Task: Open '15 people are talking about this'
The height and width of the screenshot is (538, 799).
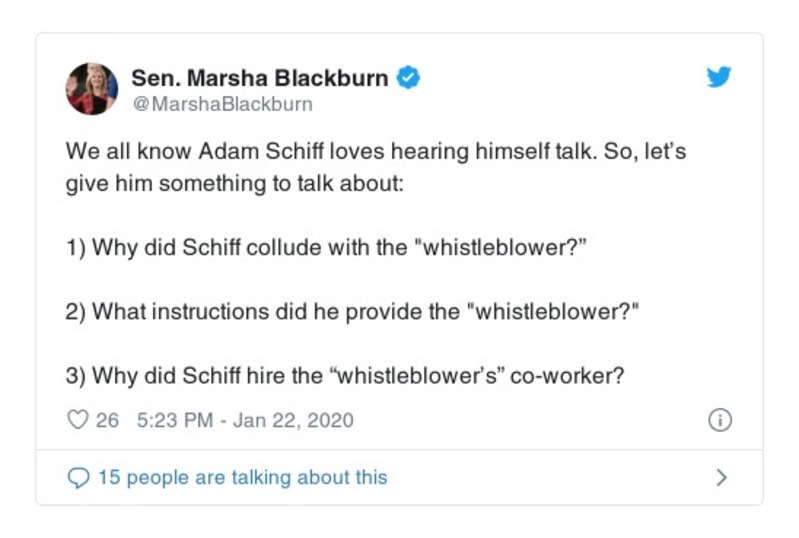Action: pyautogui.click(x=242, y=477)
